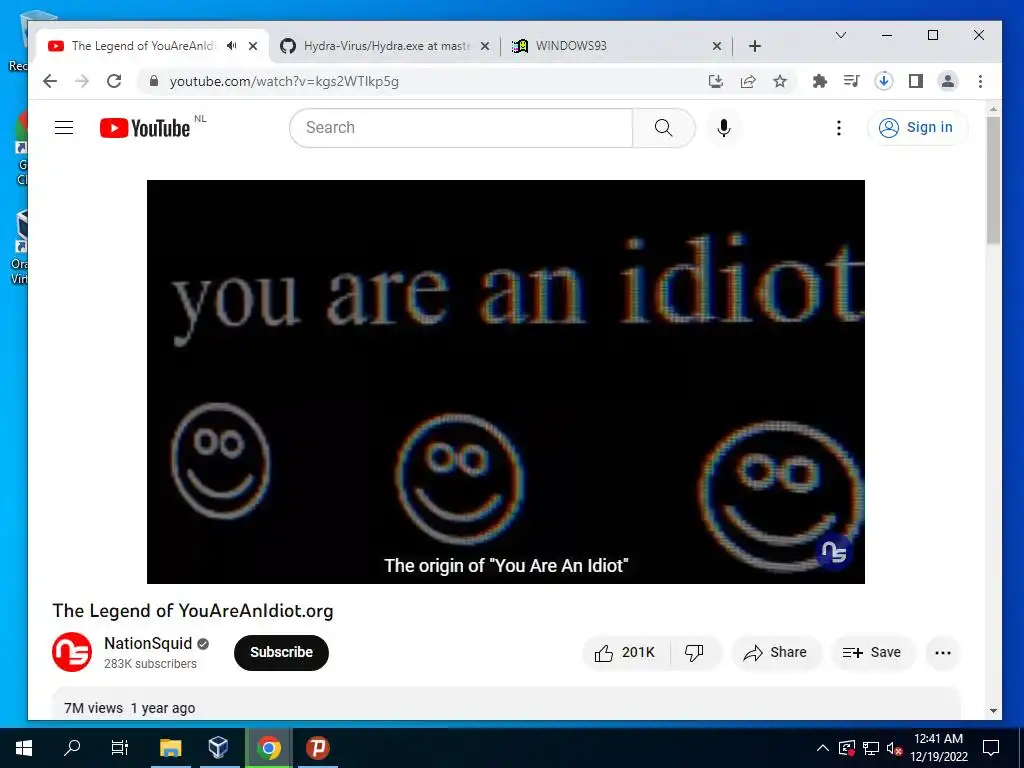1024x768 pixels.
Task: Like the video with thumbs up
Action: point(625,652)
